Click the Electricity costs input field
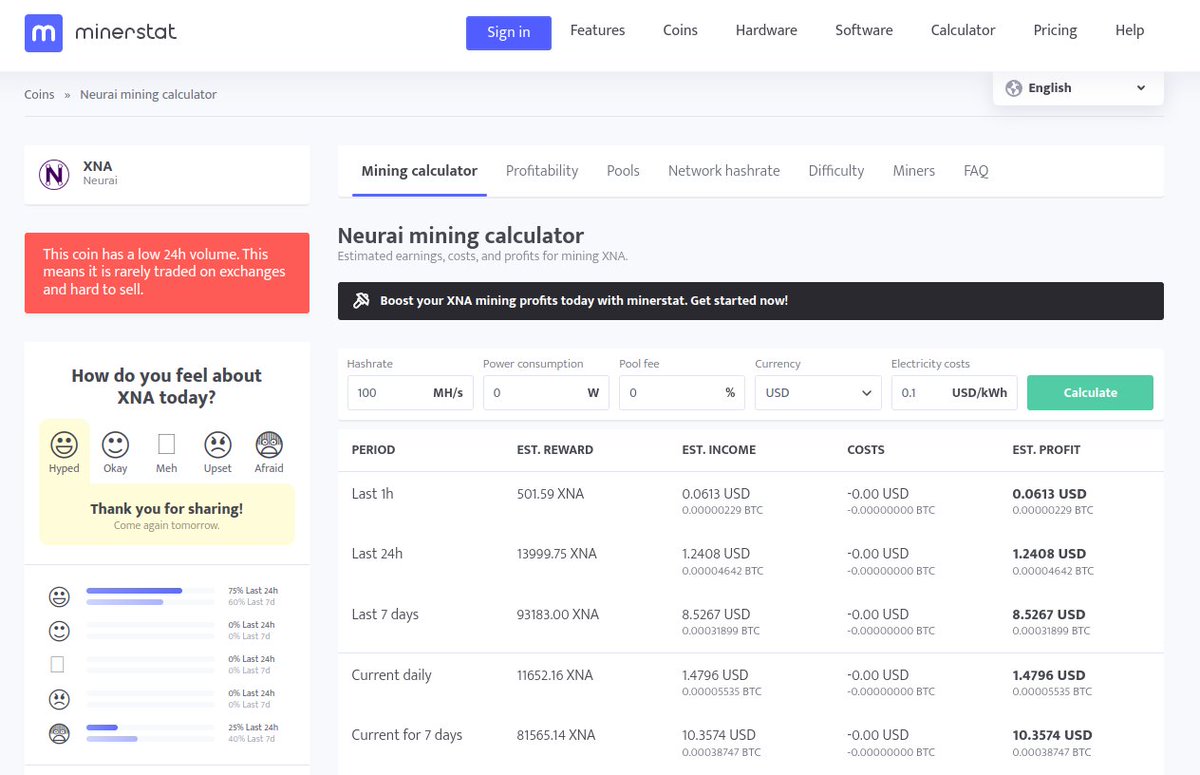 click(x=954, y=393)
